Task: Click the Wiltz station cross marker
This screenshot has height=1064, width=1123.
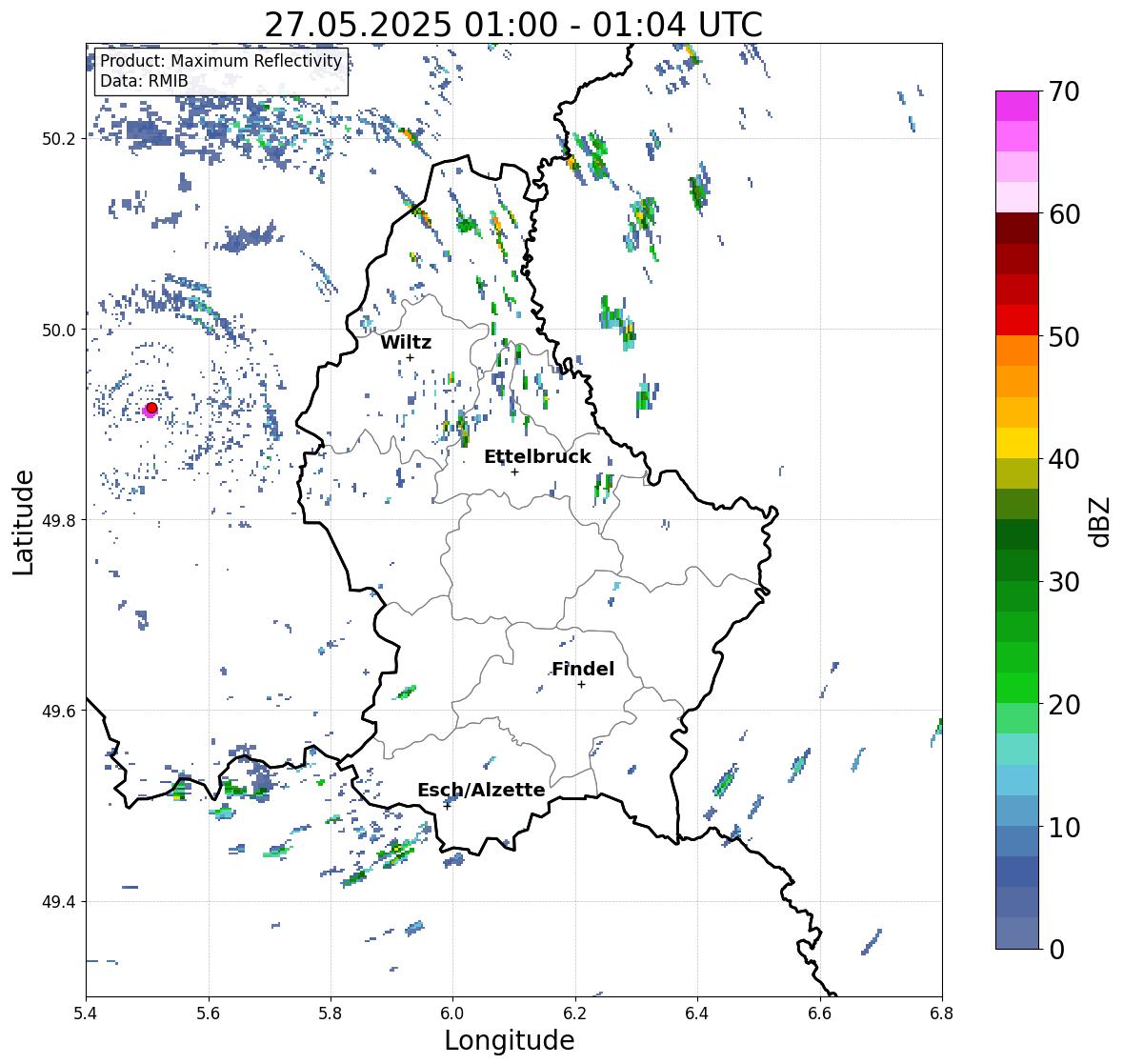Action: 410,357
